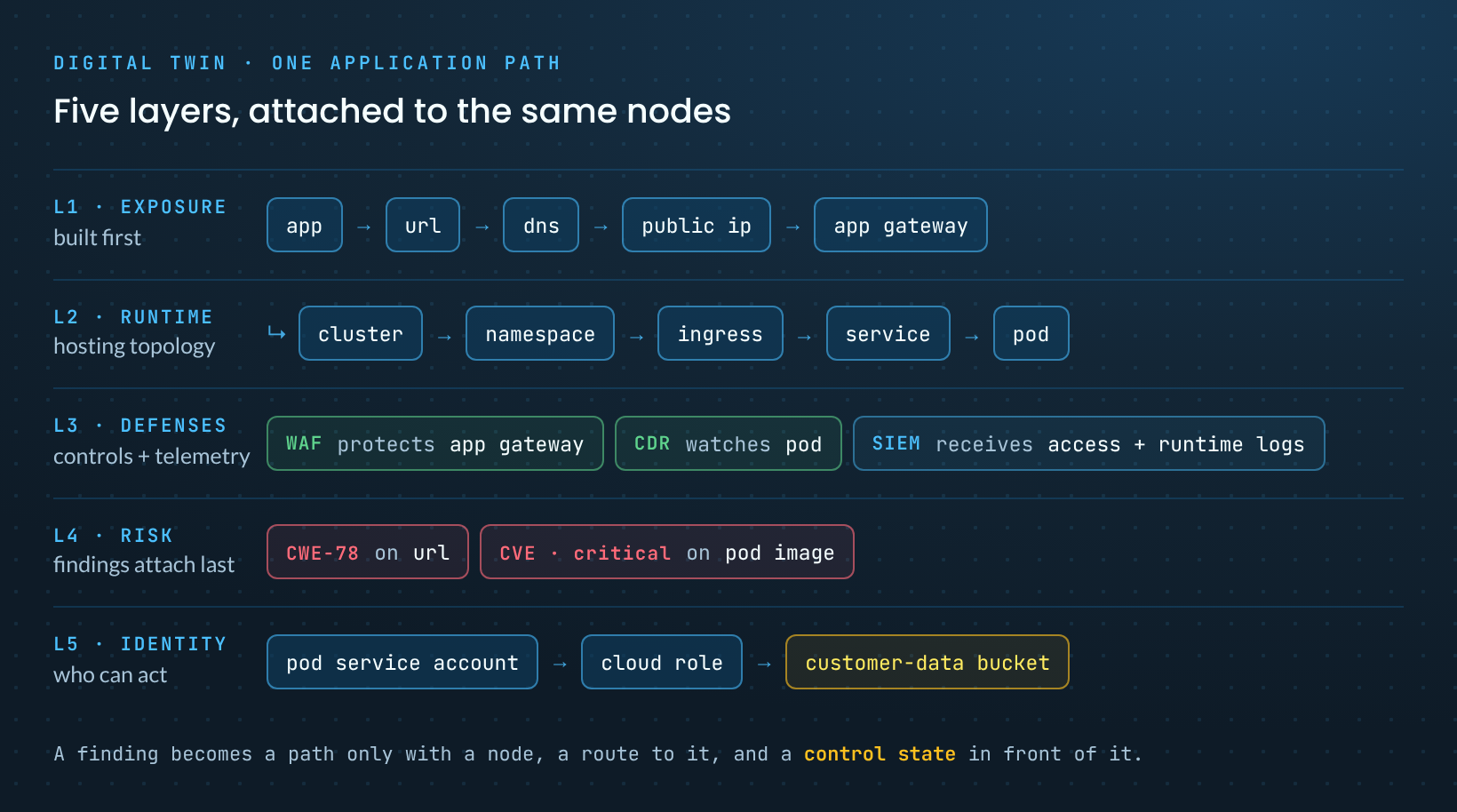This screenshot has width=1457, height=812.
Task: Click the 'L3 · DEFENSES' label
Action: (140, 426)
